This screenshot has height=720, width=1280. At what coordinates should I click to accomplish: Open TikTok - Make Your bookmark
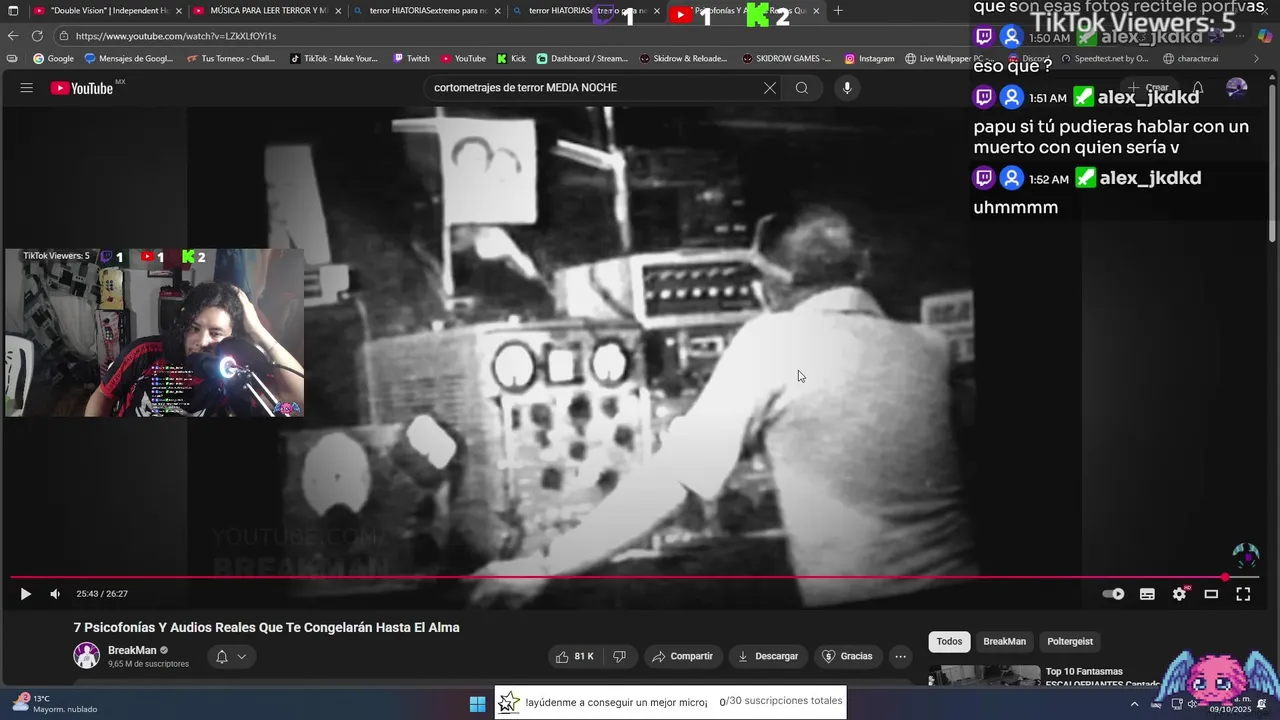coord(334,58)
